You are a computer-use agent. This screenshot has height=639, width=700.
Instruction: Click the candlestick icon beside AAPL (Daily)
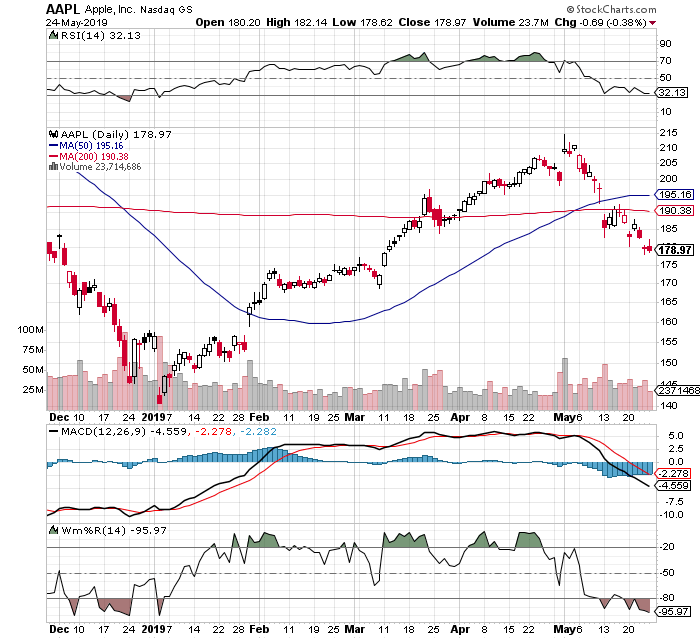click(54, 134)
